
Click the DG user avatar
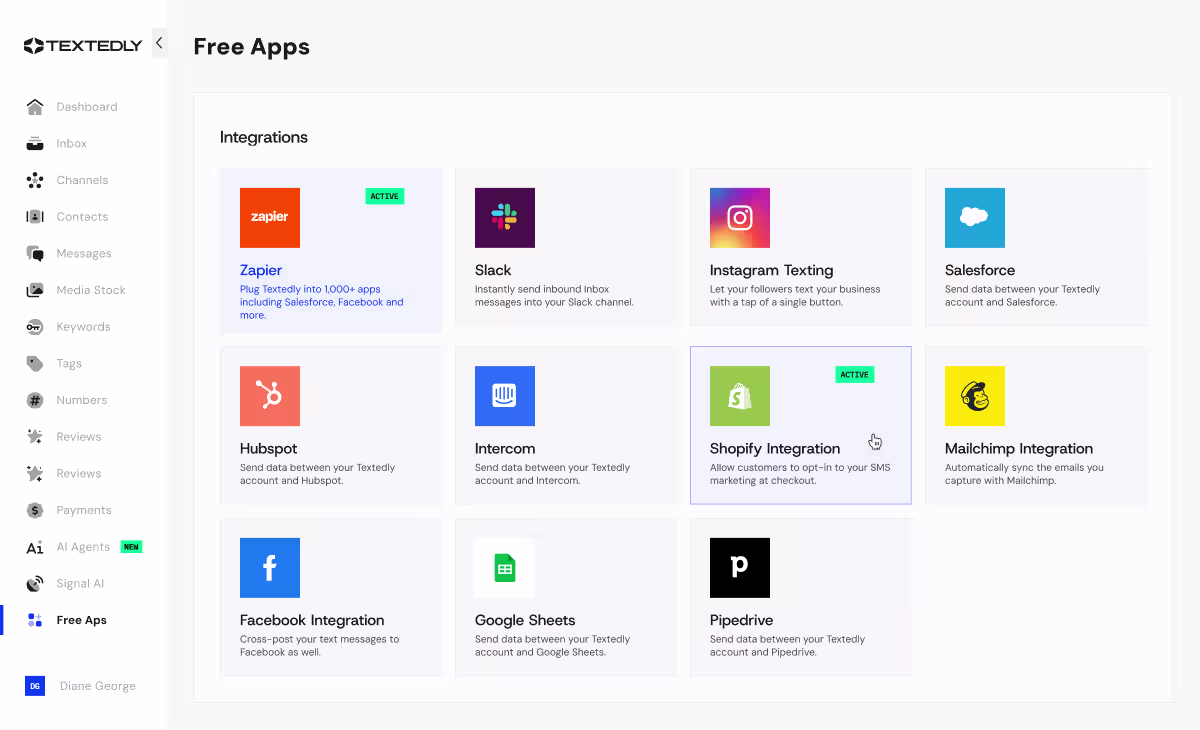tap(35, 686)
